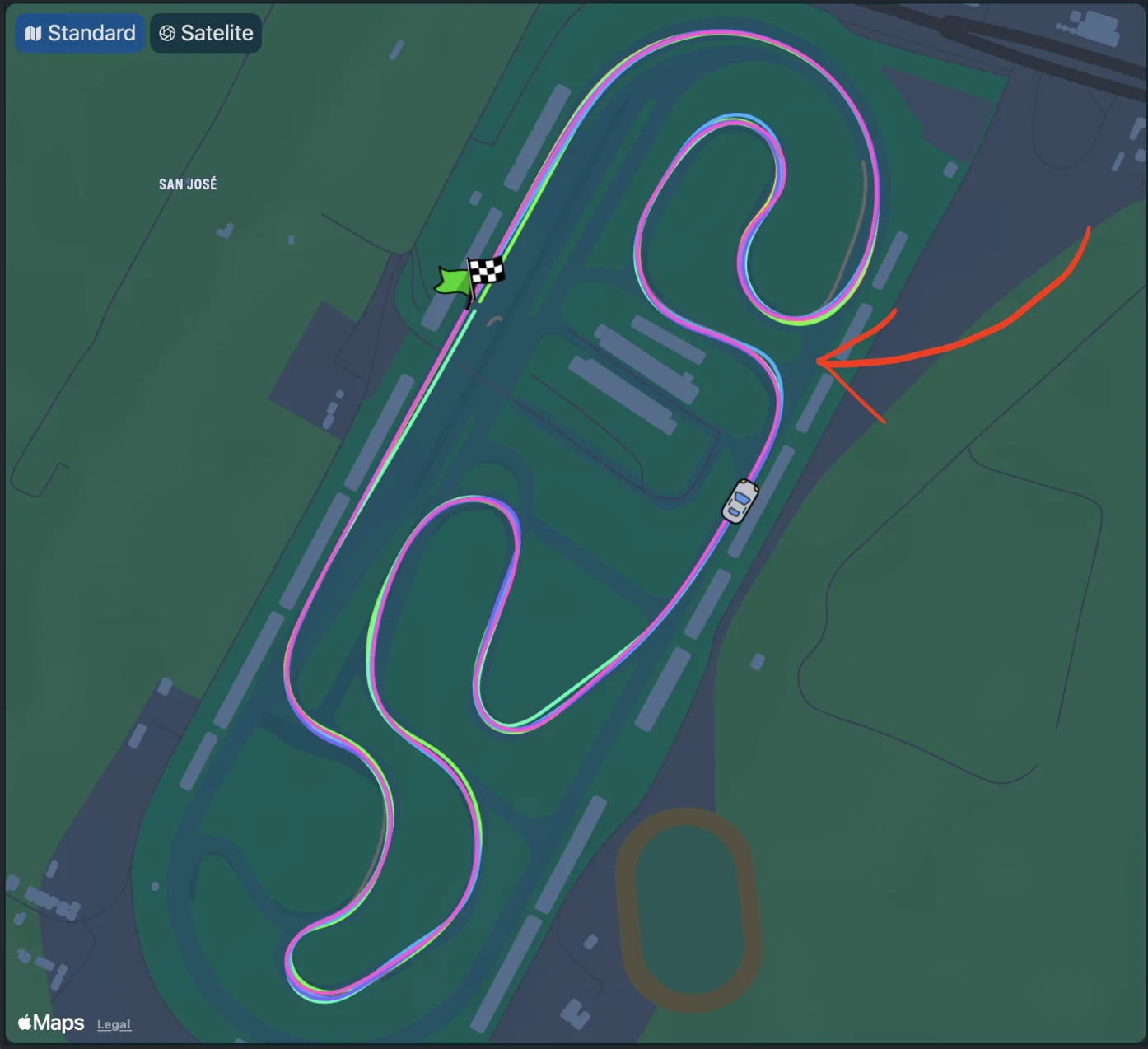Screen dimensions: 1148x1049
Task: Open the Legal link
Action: [x=114, y=1024]
